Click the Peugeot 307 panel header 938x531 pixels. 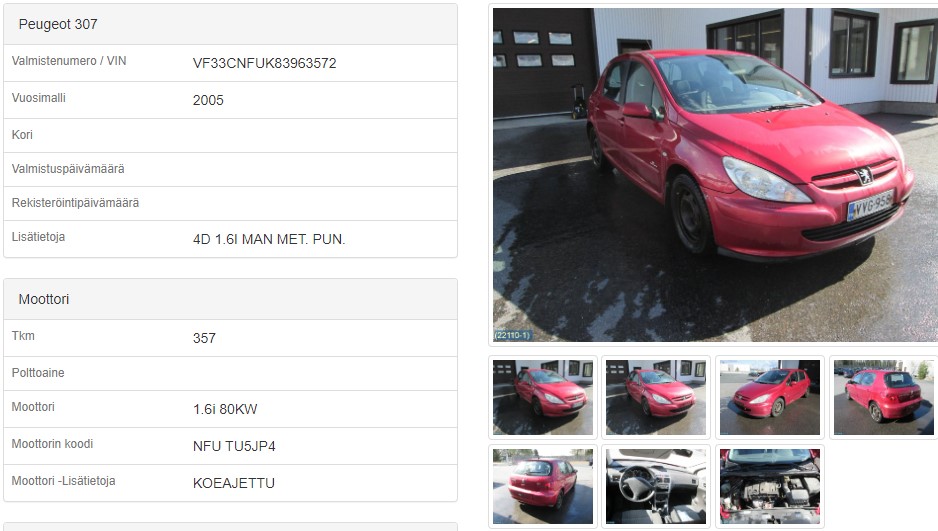pos(230,25)
